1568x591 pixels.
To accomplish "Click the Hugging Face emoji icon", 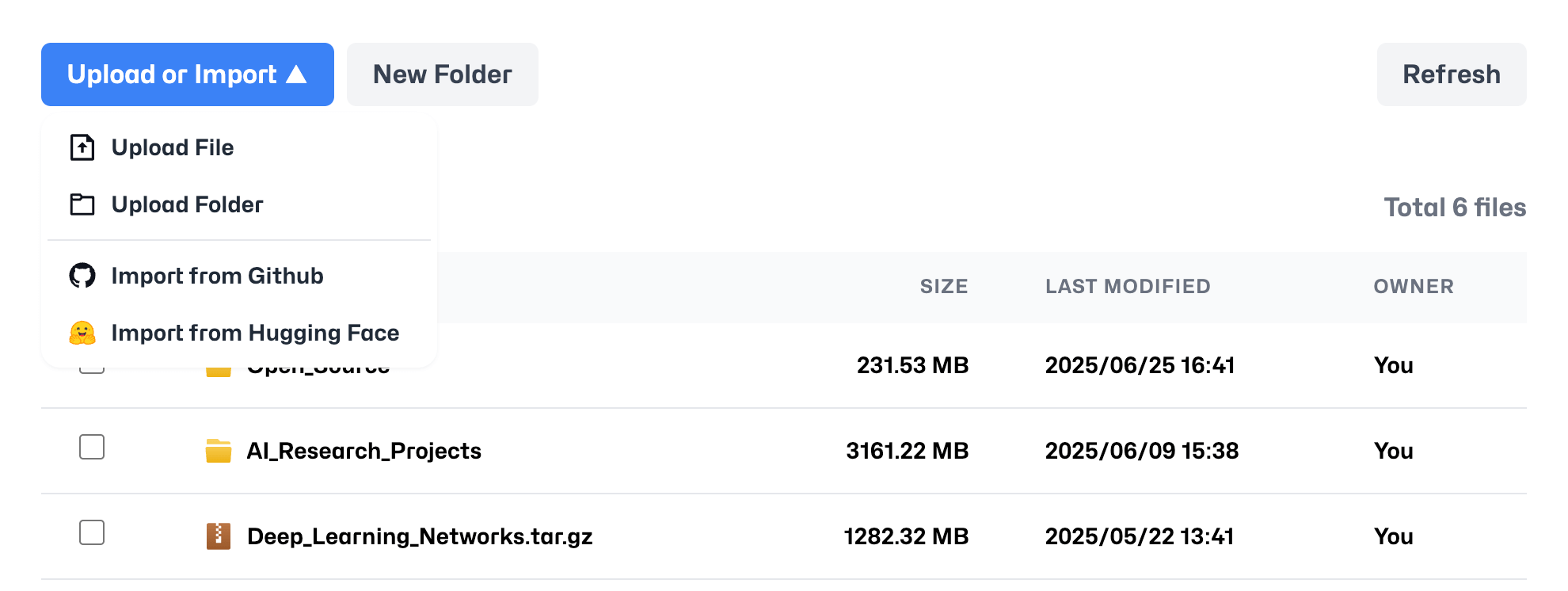I will click(82, 333).
